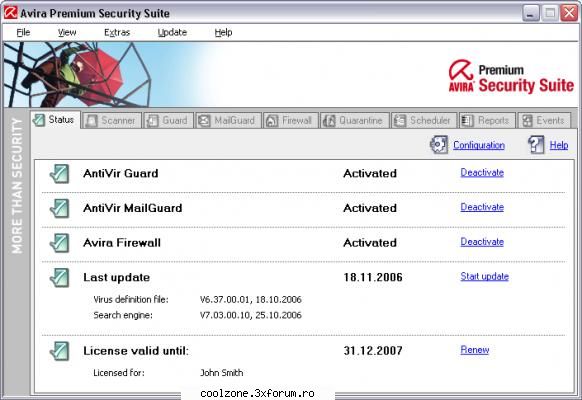Click the Status tab checkmark icon
Screen dimensions: 582x400
[x=39, y=120]
